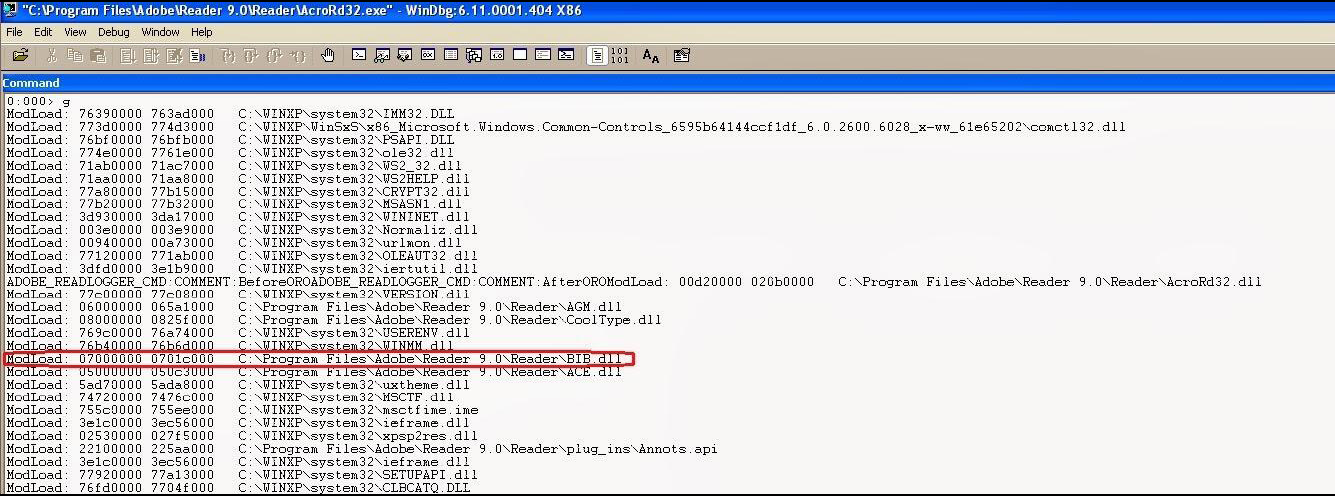
Task: Open the Options toolbar icon
Action: (x=681, y=55)
